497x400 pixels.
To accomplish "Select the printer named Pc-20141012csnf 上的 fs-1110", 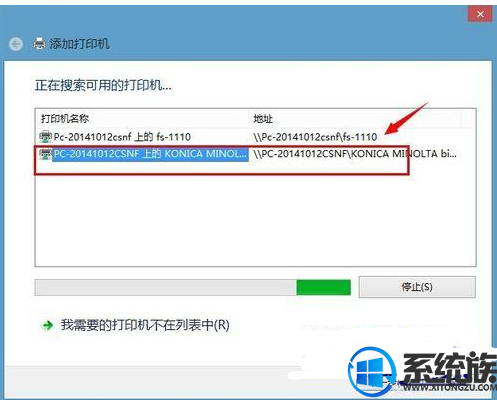I will 122,137.
